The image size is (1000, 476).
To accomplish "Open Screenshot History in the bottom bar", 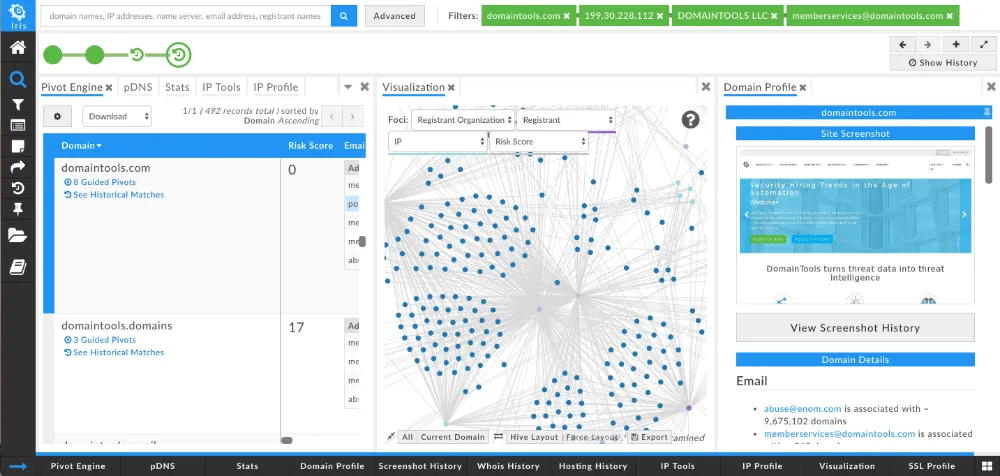I will [x=420, y=466].
